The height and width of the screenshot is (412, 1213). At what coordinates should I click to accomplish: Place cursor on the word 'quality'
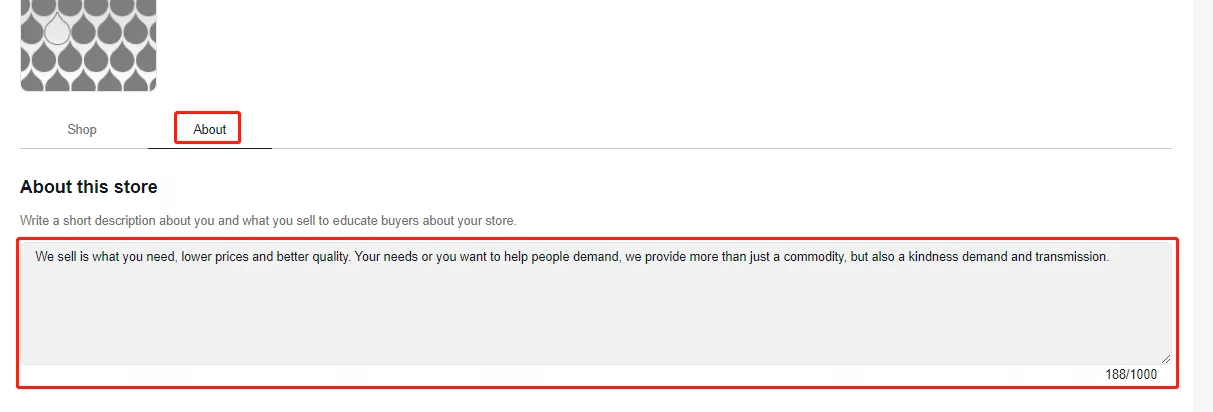coord(327,257)
